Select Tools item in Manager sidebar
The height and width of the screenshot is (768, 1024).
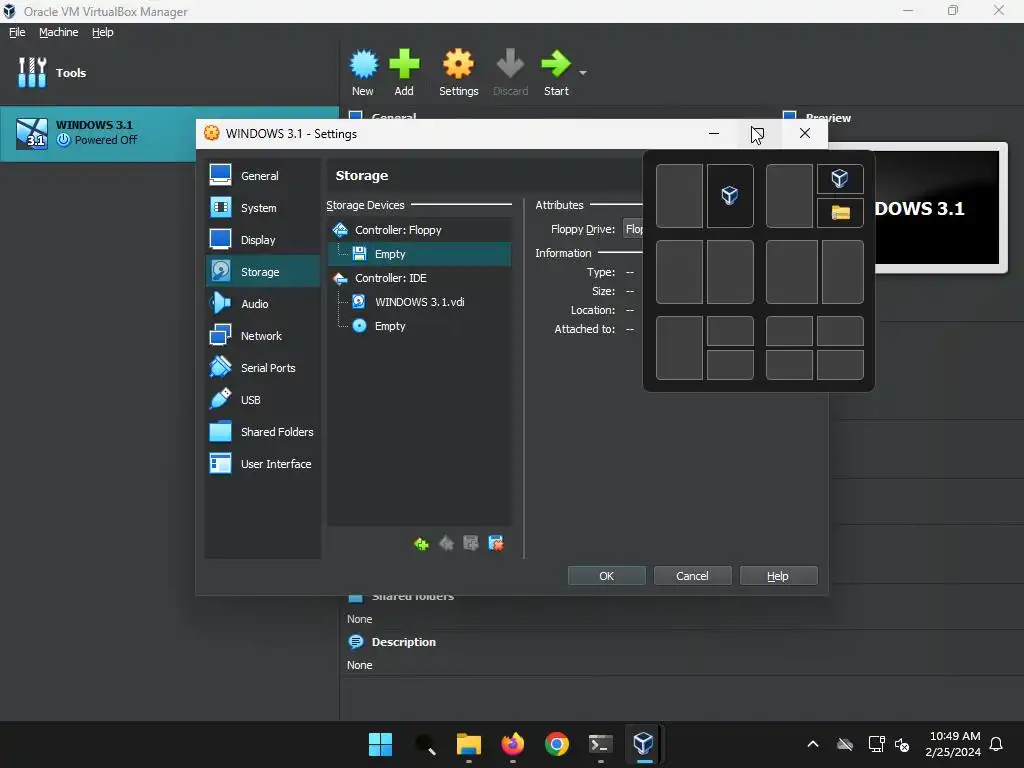click(x=170, y=72)
